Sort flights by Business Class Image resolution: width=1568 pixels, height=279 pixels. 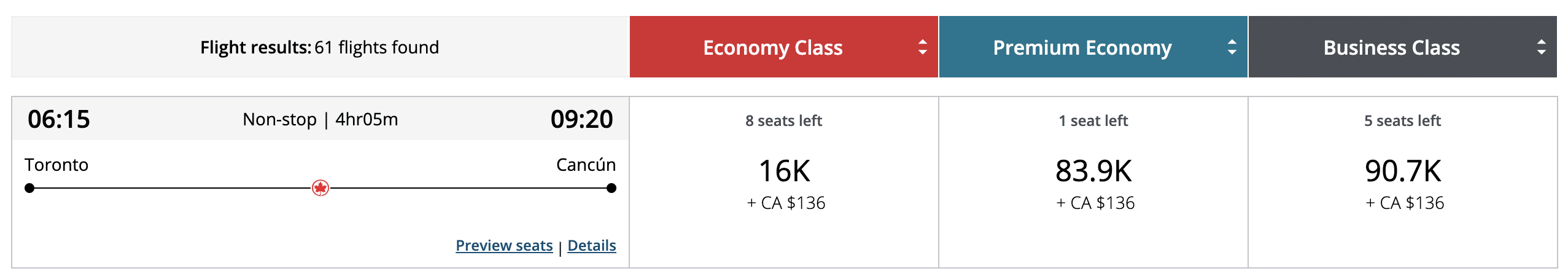1391,47
